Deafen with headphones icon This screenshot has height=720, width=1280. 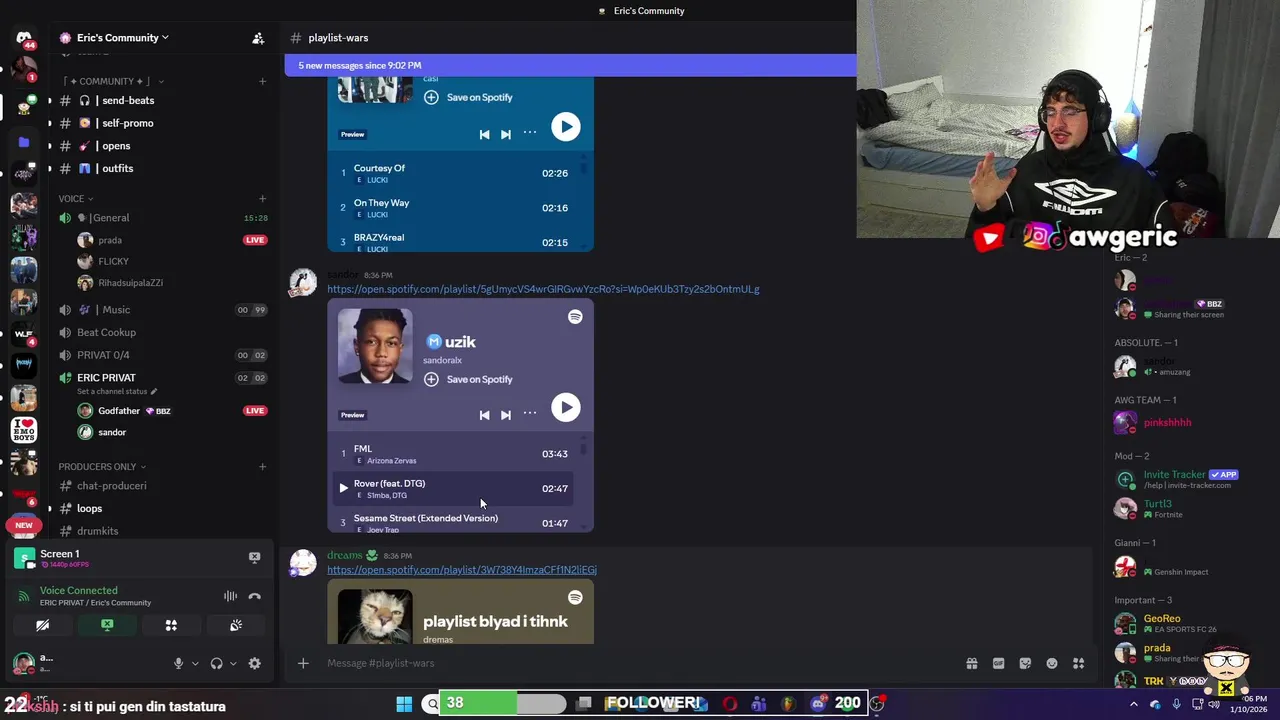tap(216, 663)
